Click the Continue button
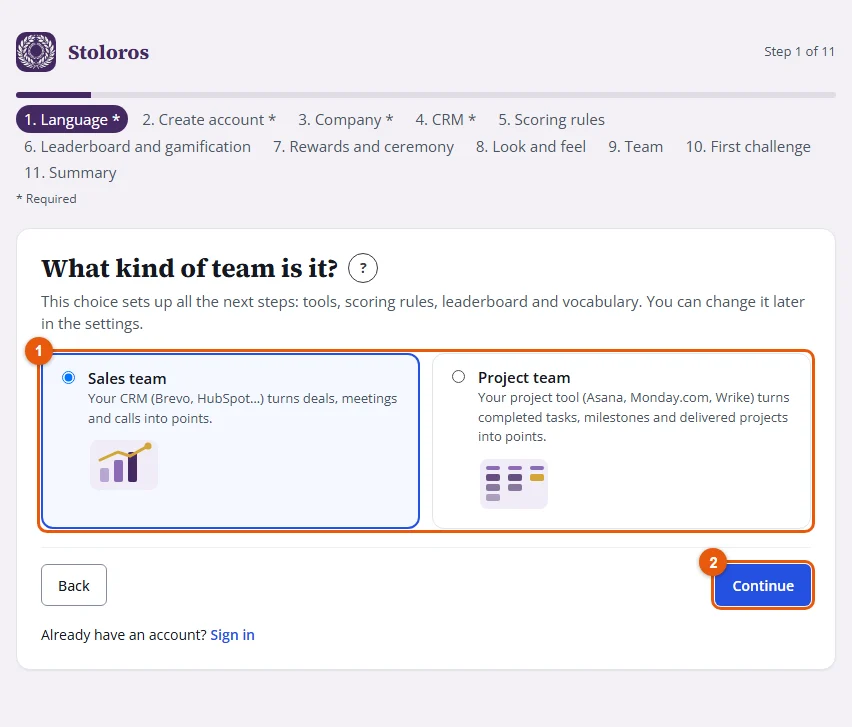852x727 pixels. tap(763, 585)
